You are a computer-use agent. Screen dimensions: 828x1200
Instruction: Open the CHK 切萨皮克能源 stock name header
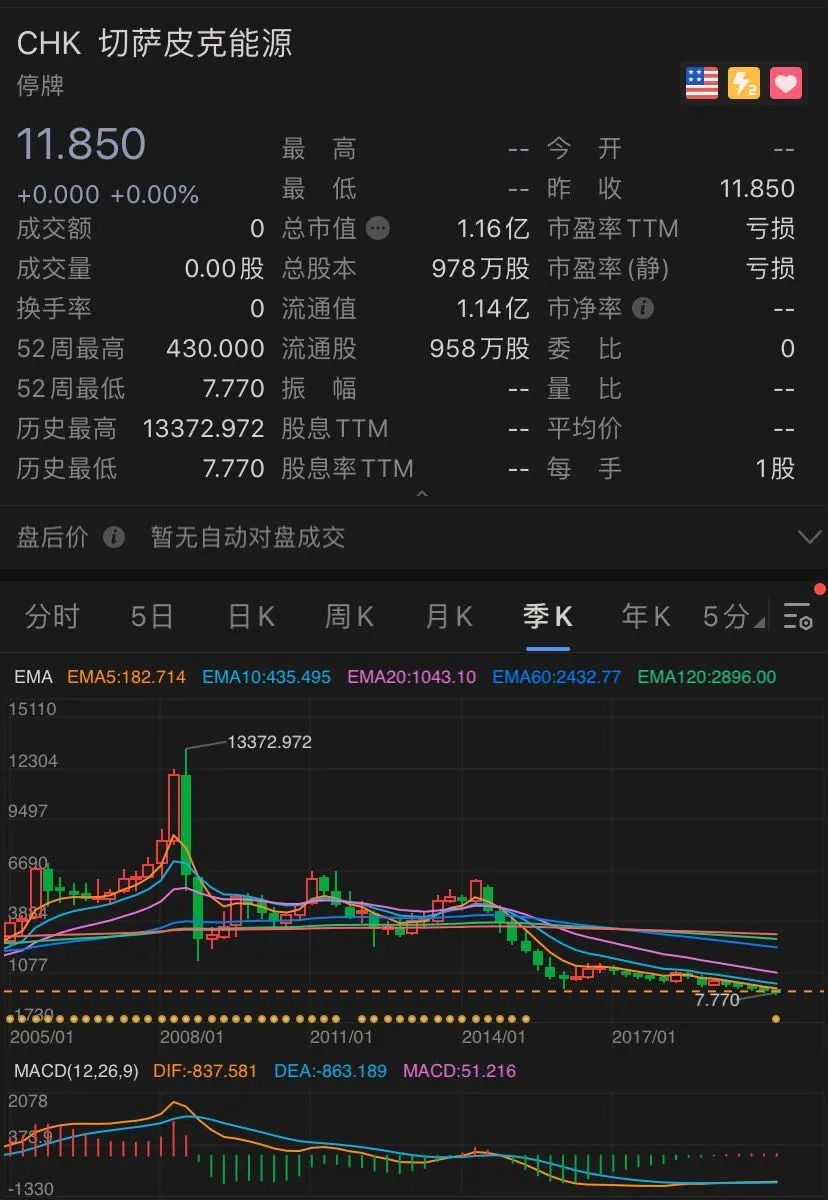coord(155,43)
